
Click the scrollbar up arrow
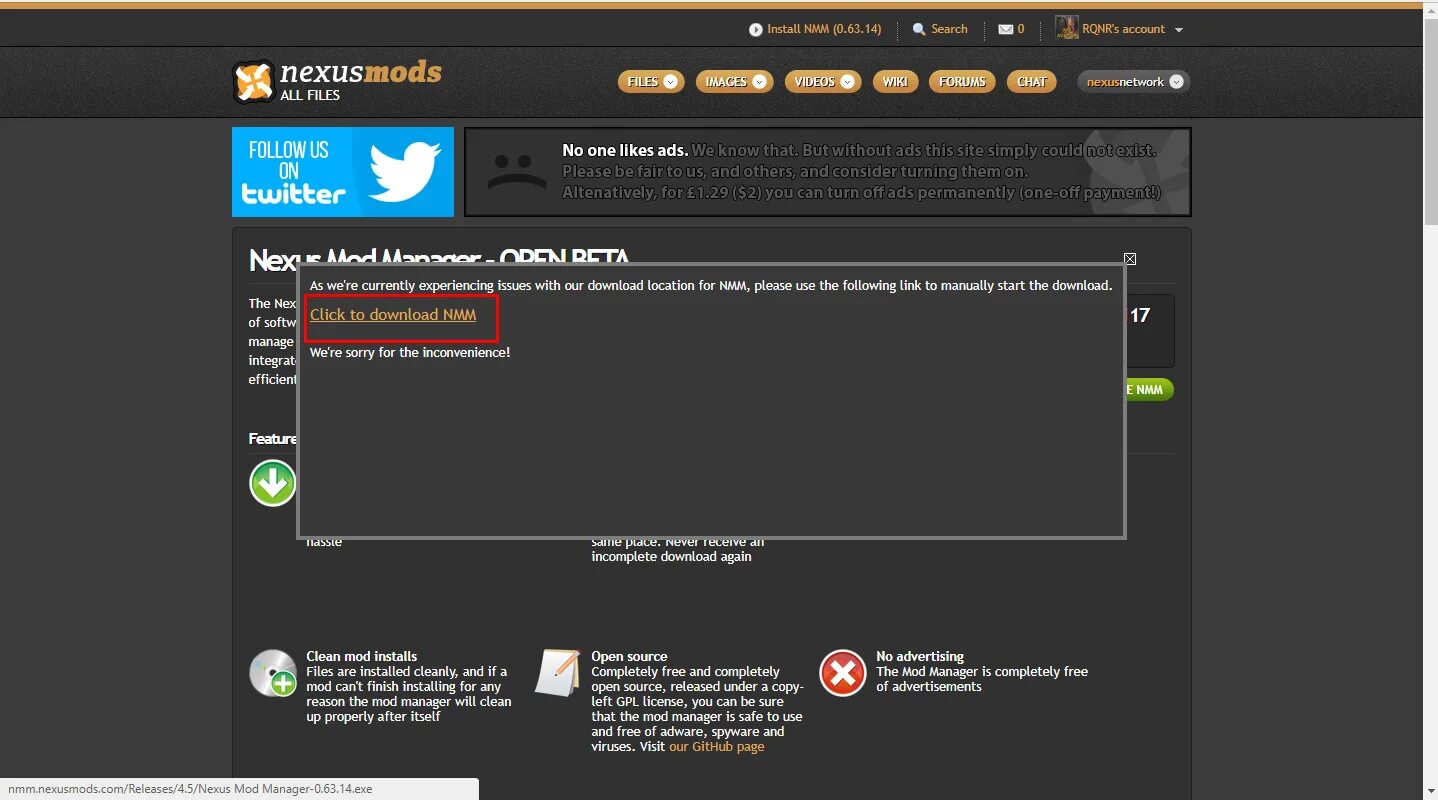[x=1430, y=9]
